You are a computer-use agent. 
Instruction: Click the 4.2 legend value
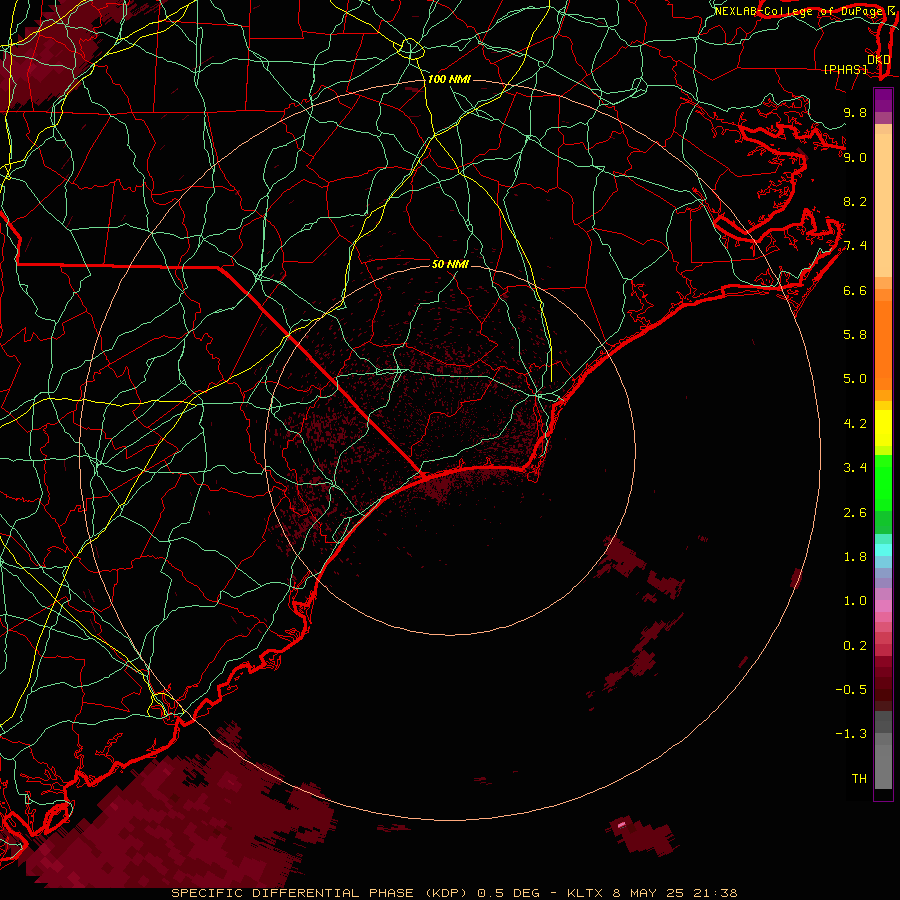855,424
